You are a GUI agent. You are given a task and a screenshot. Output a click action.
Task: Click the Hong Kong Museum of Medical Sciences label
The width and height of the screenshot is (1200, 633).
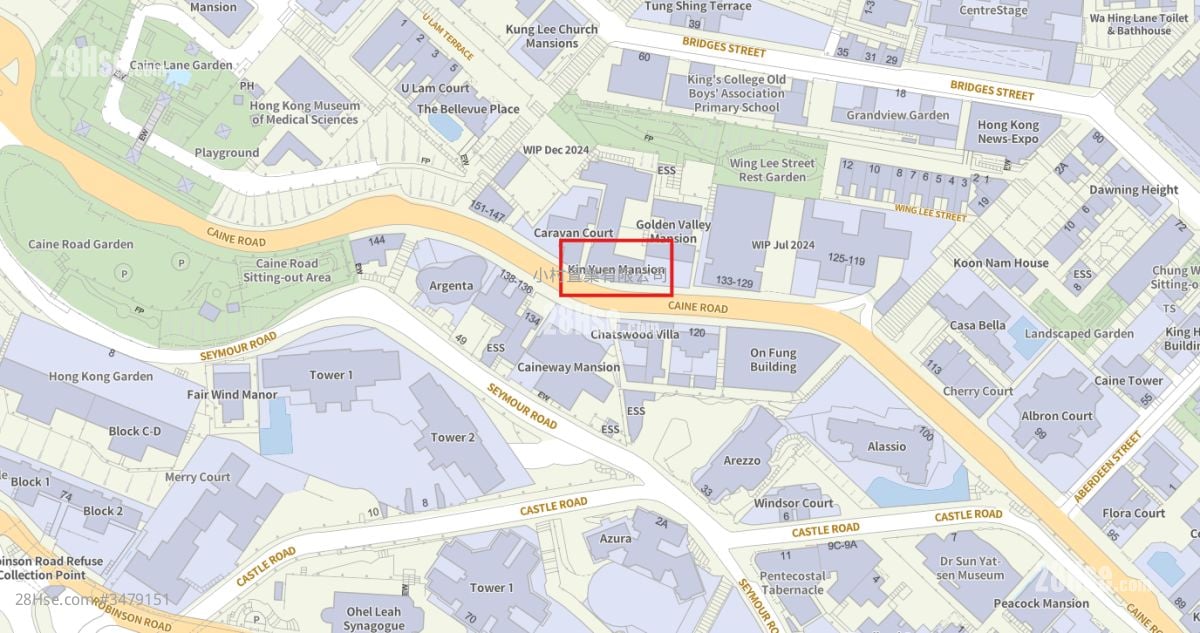305,112
